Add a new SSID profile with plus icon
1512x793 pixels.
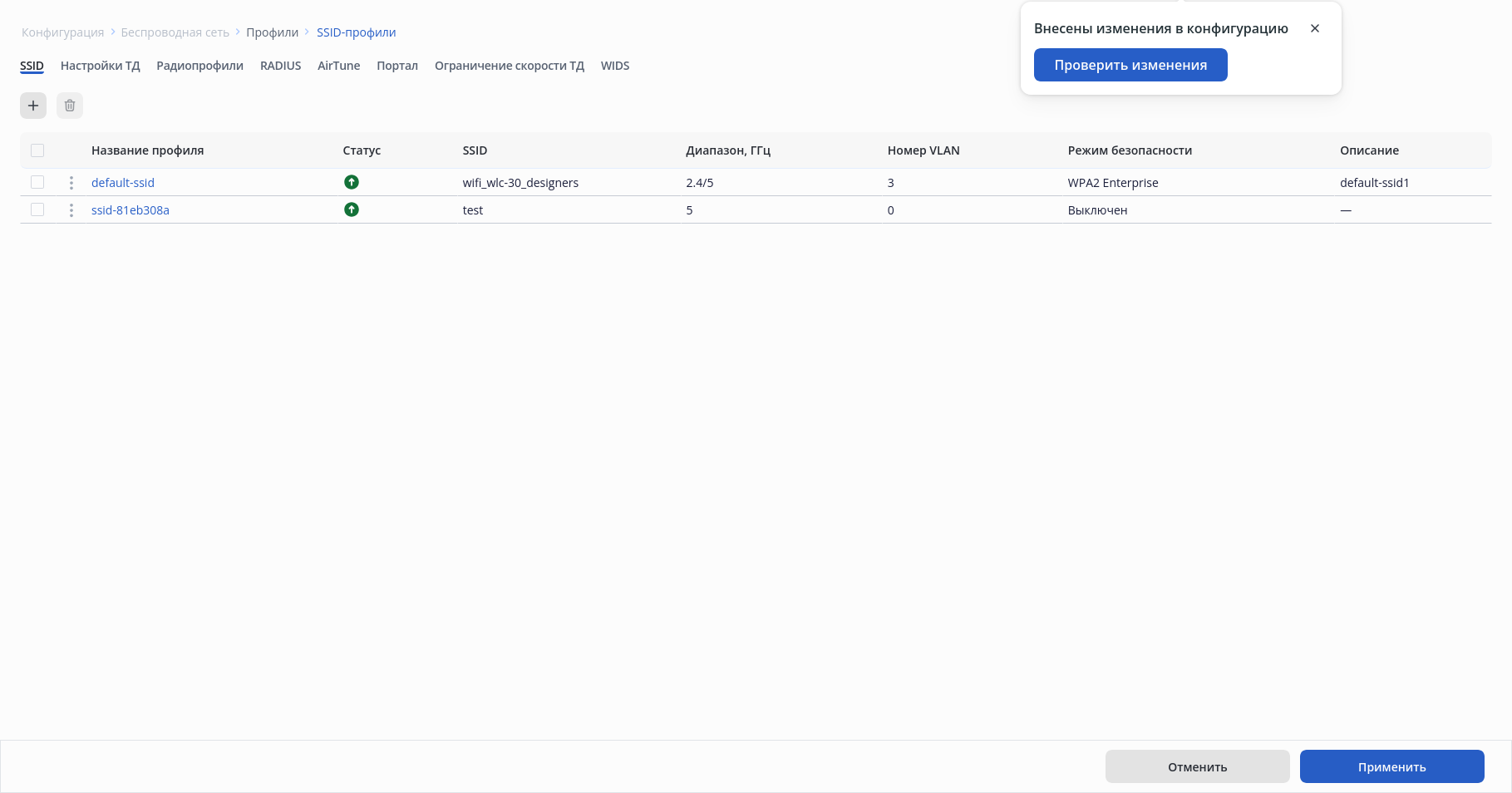(x=33, y=106)
